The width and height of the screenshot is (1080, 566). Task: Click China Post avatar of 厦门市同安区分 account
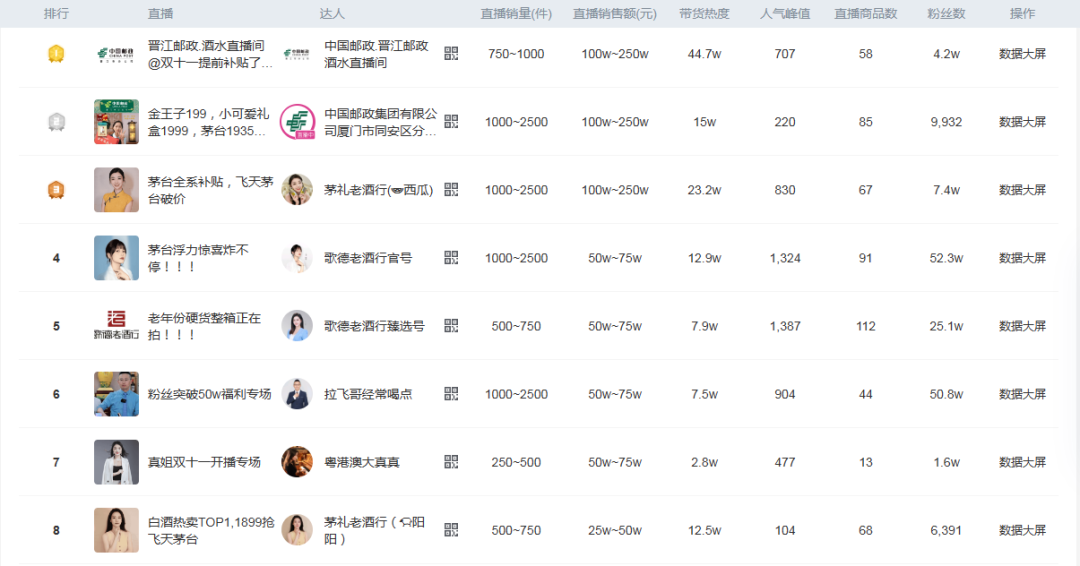[x=297, y=122]
